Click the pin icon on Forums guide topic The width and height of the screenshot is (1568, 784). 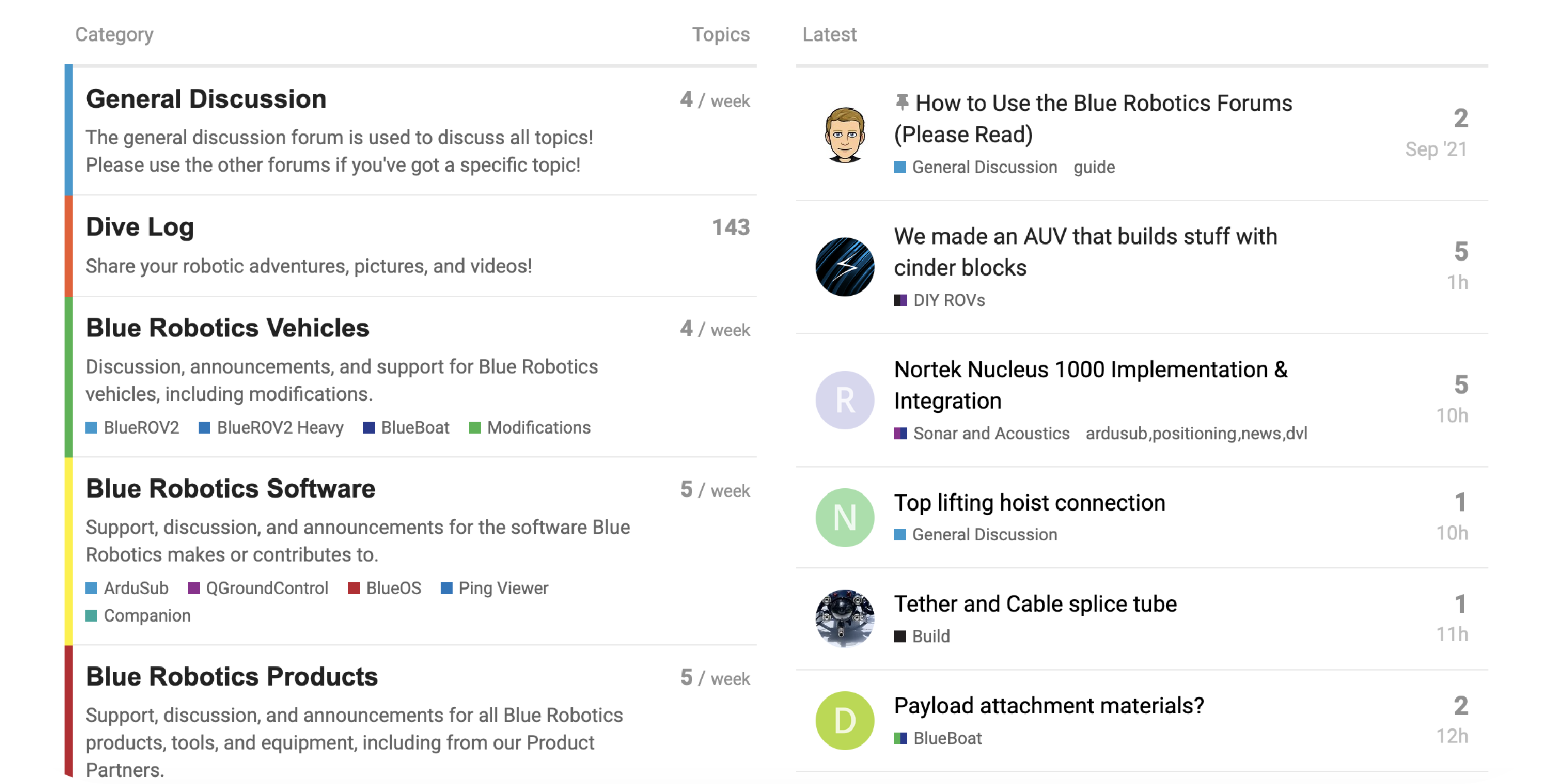tap(902, 102)
